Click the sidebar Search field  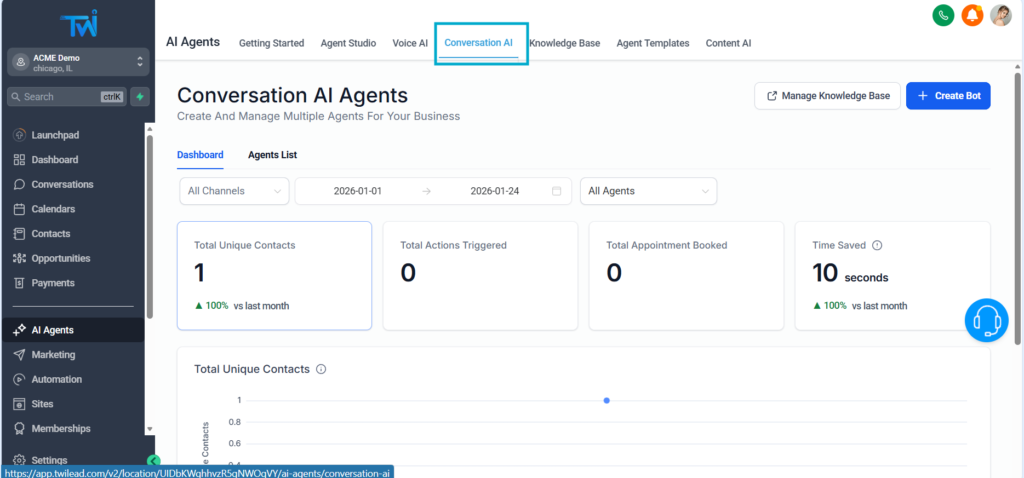coord(65,97)
